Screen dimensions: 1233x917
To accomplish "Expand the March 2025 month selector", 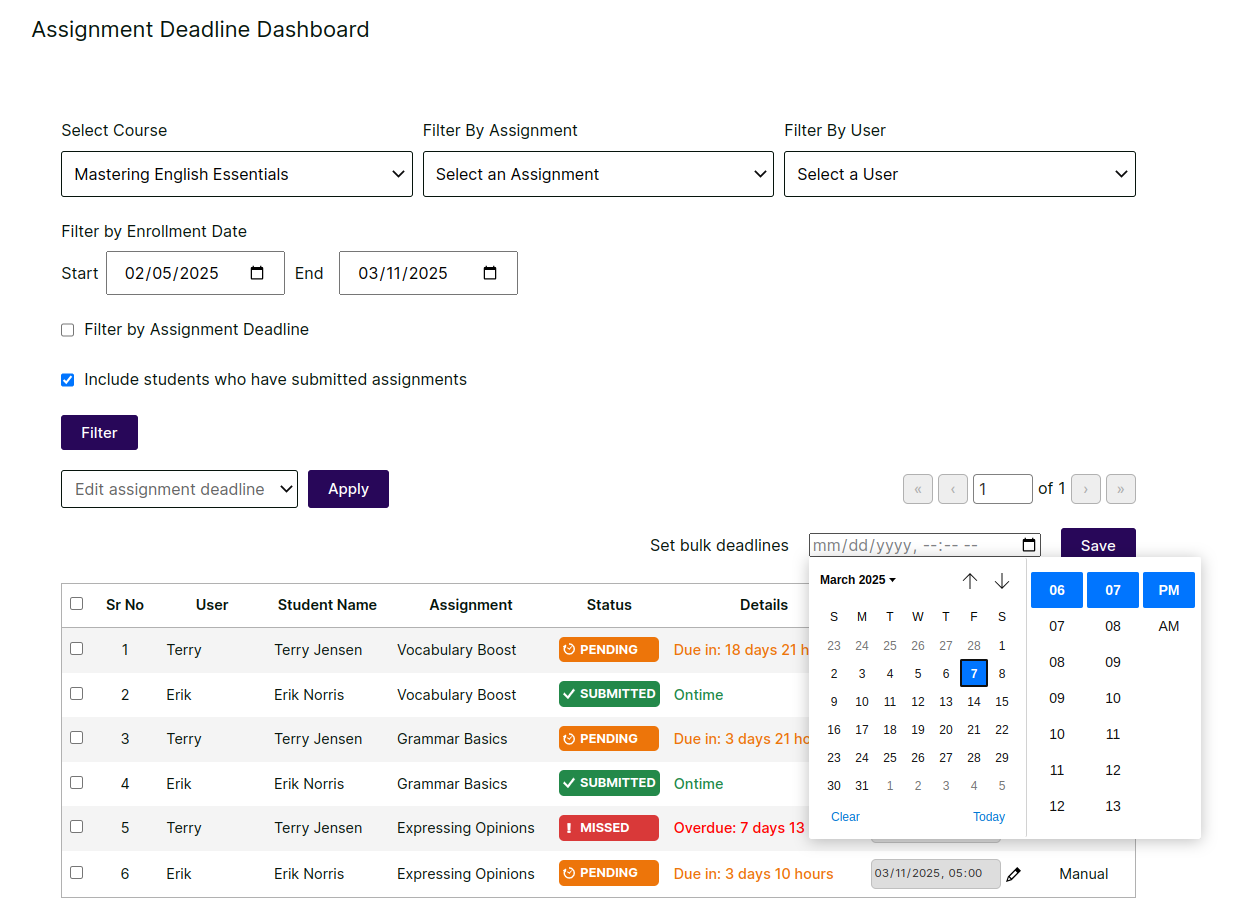I will click(858, 580).
